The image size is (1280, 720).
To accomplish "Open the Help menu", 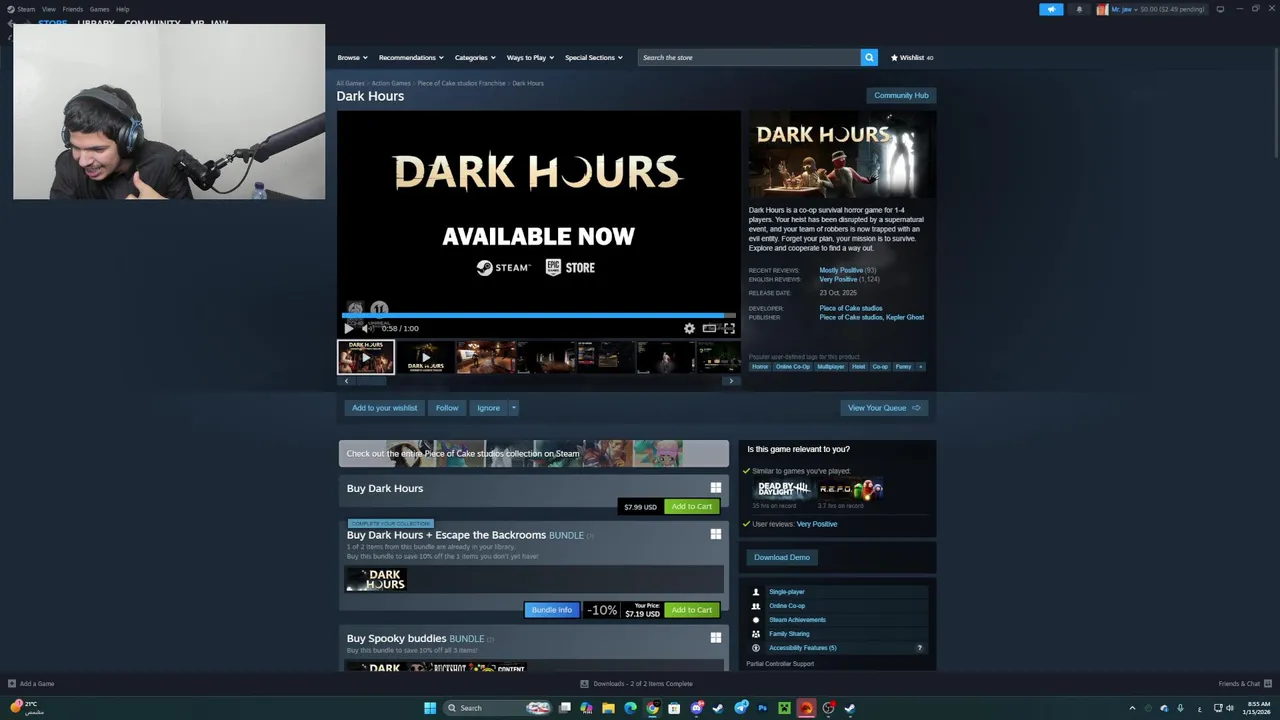I will pos(122,9).
